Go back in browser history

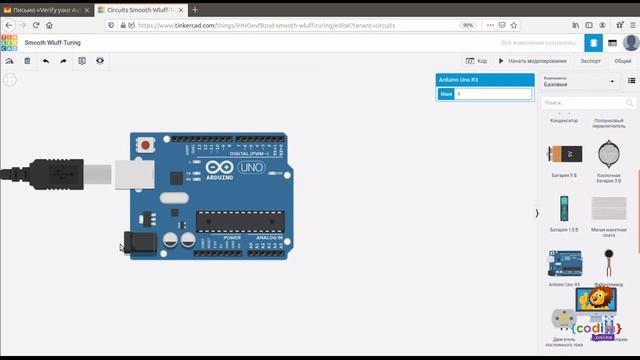[x=9, y=25]
